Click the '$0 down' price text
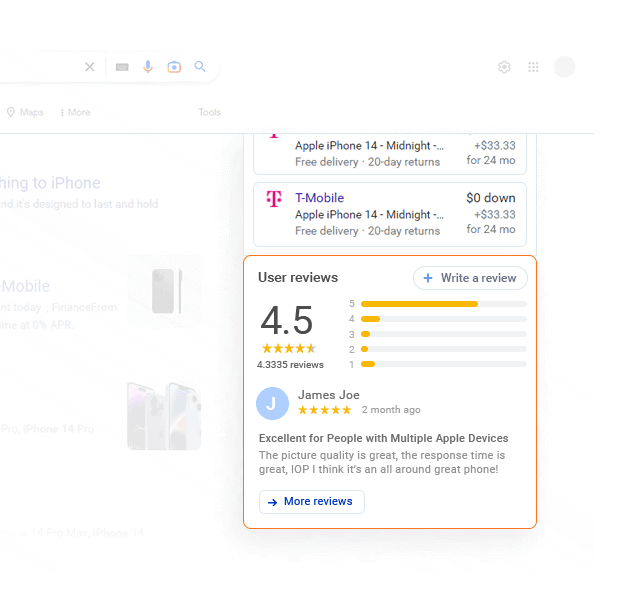 click(491, 198)
